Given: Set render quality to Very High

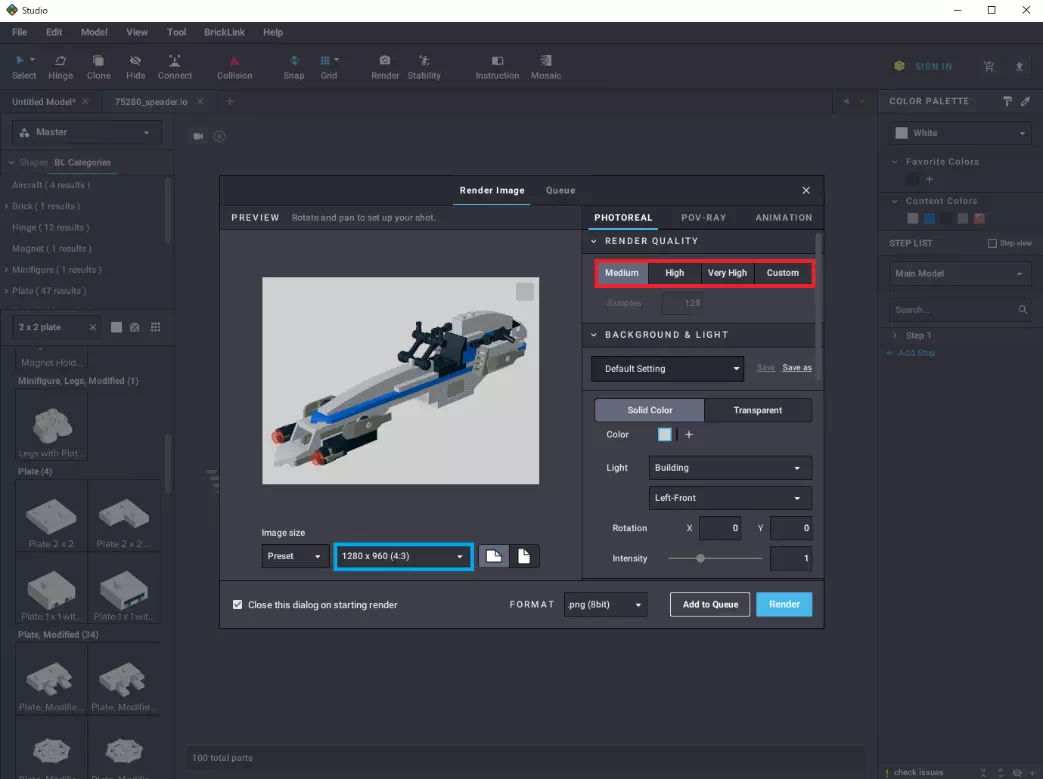Looking at the screenshot, I should click(x=727, y=273).
